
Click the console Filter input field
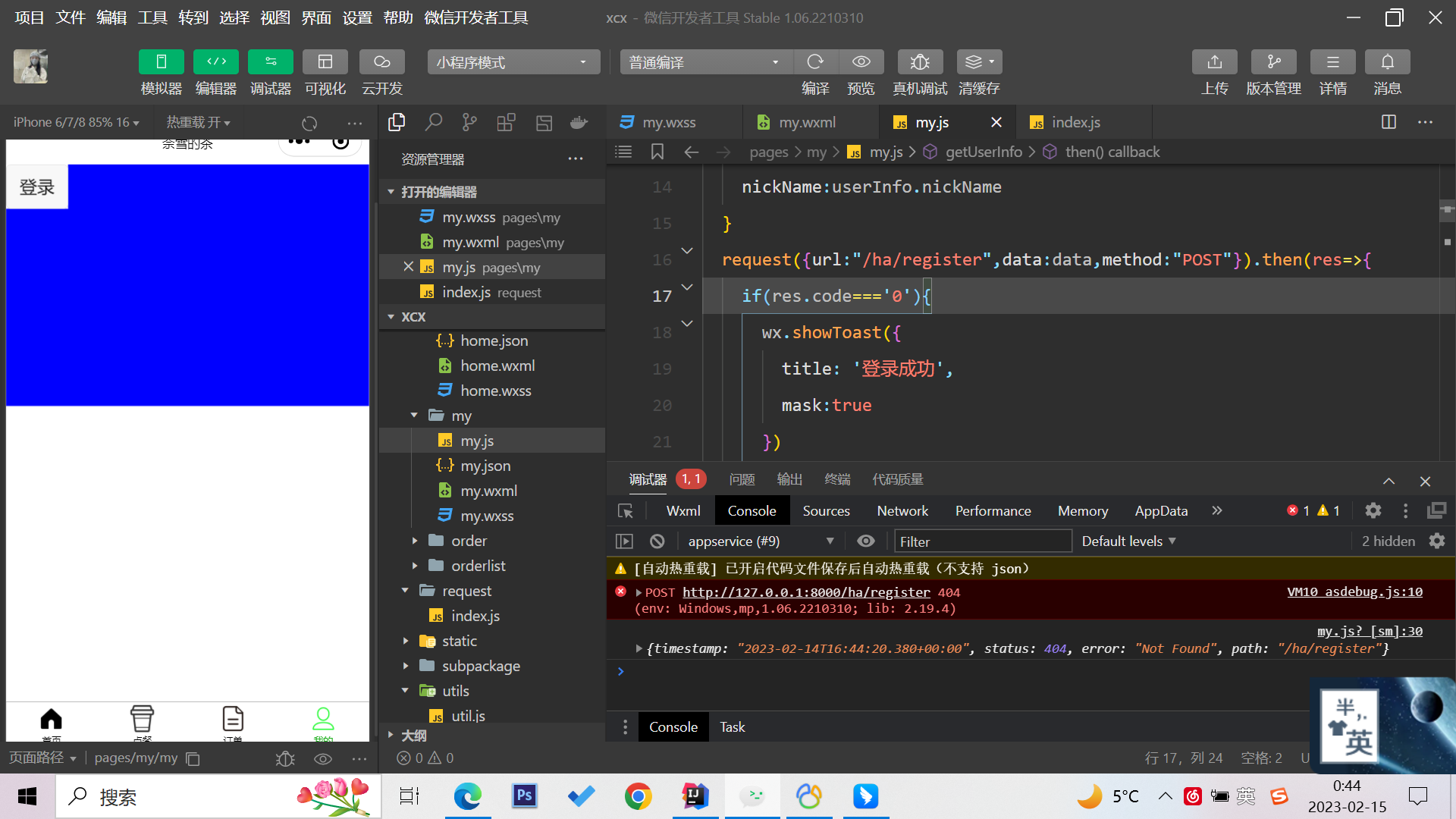coord(982,541)
